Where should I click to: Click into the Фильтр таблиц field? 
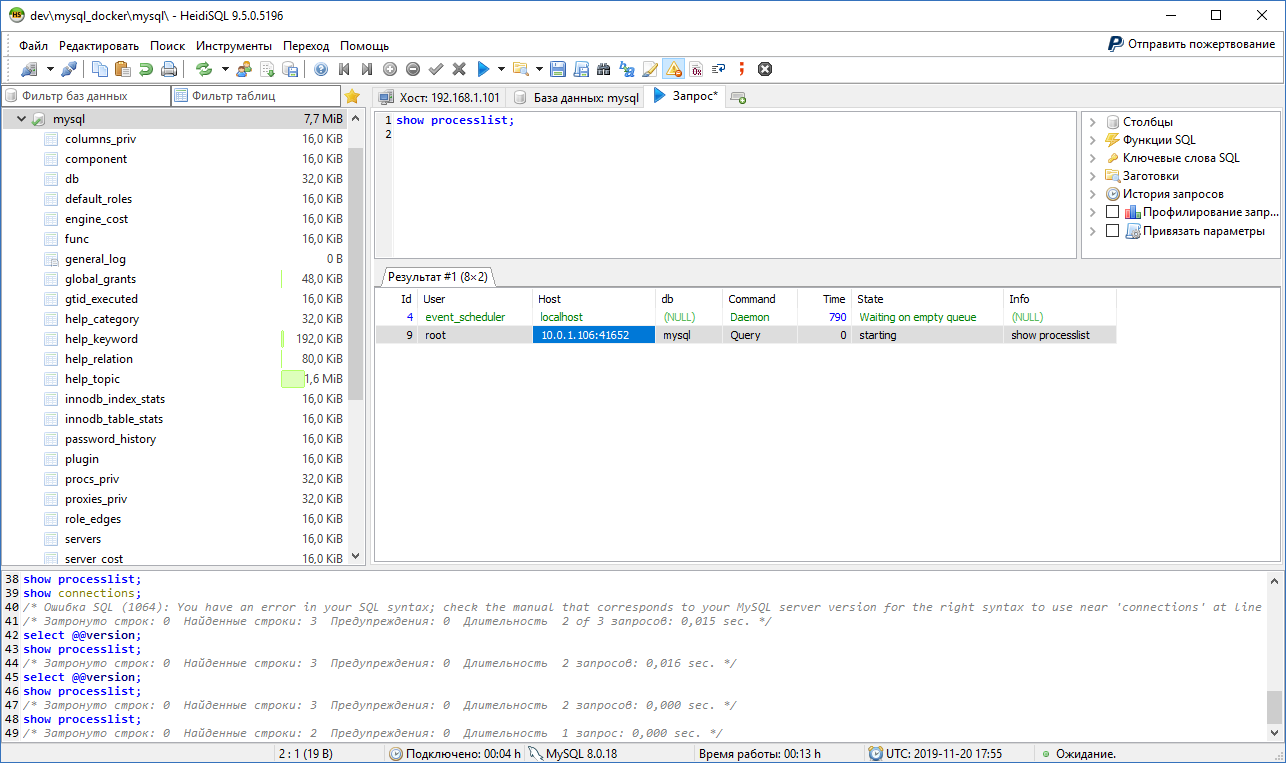pyautogui.click(x=255, y=96)
